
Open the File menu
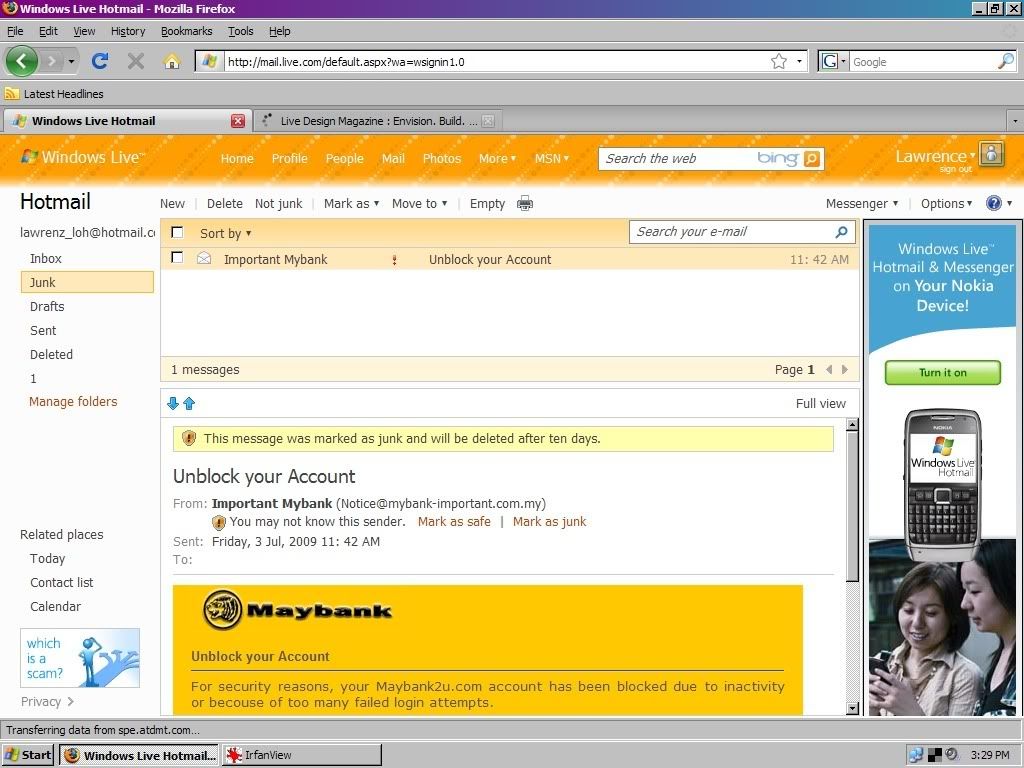tap(15, 31)
